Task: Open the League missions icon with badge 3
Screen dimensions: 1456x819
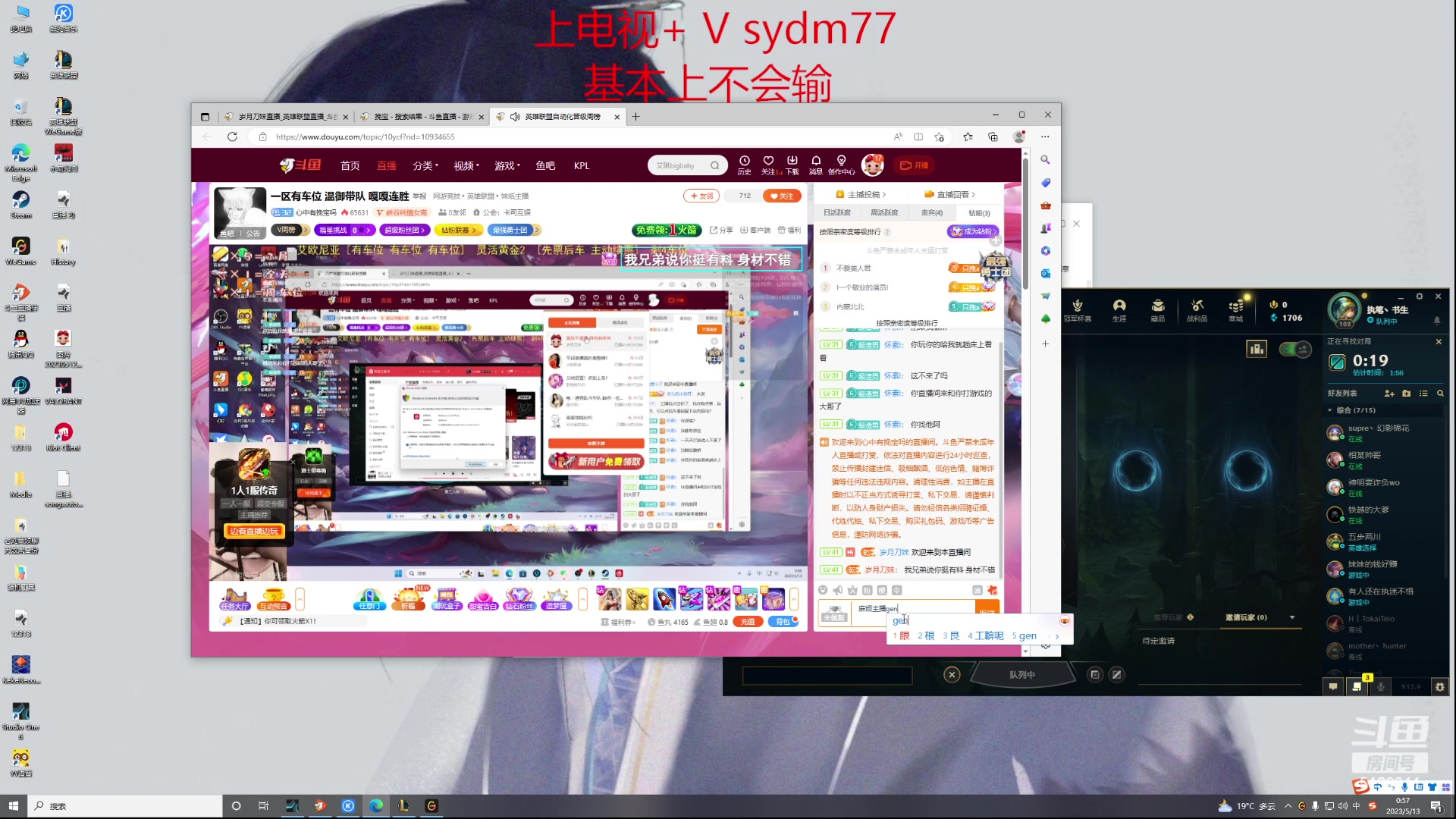Action: (x=1357, y=686)
